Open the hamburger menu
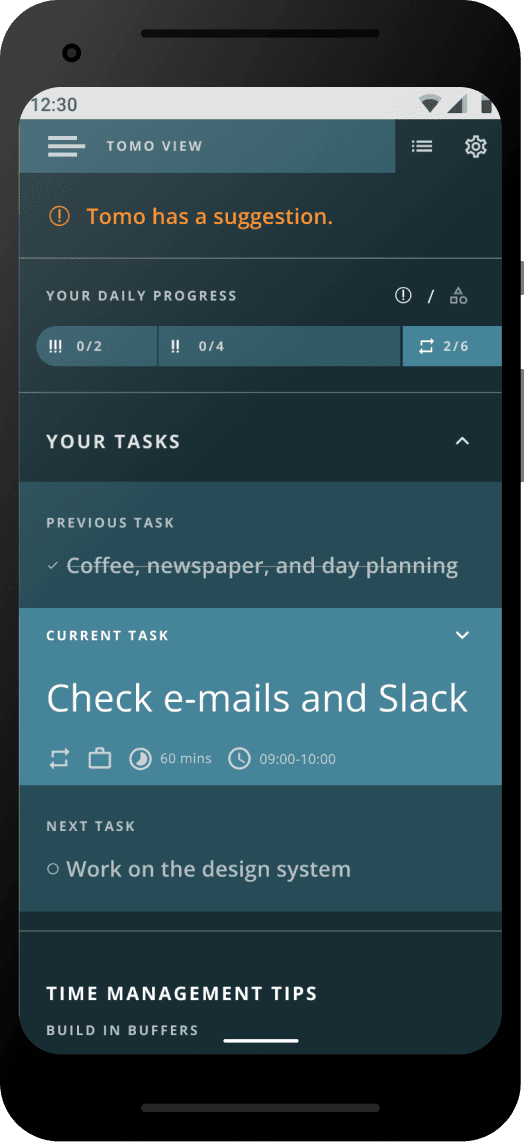The width and height of the screenshot is (525, 1142). (x=66, y=146)
